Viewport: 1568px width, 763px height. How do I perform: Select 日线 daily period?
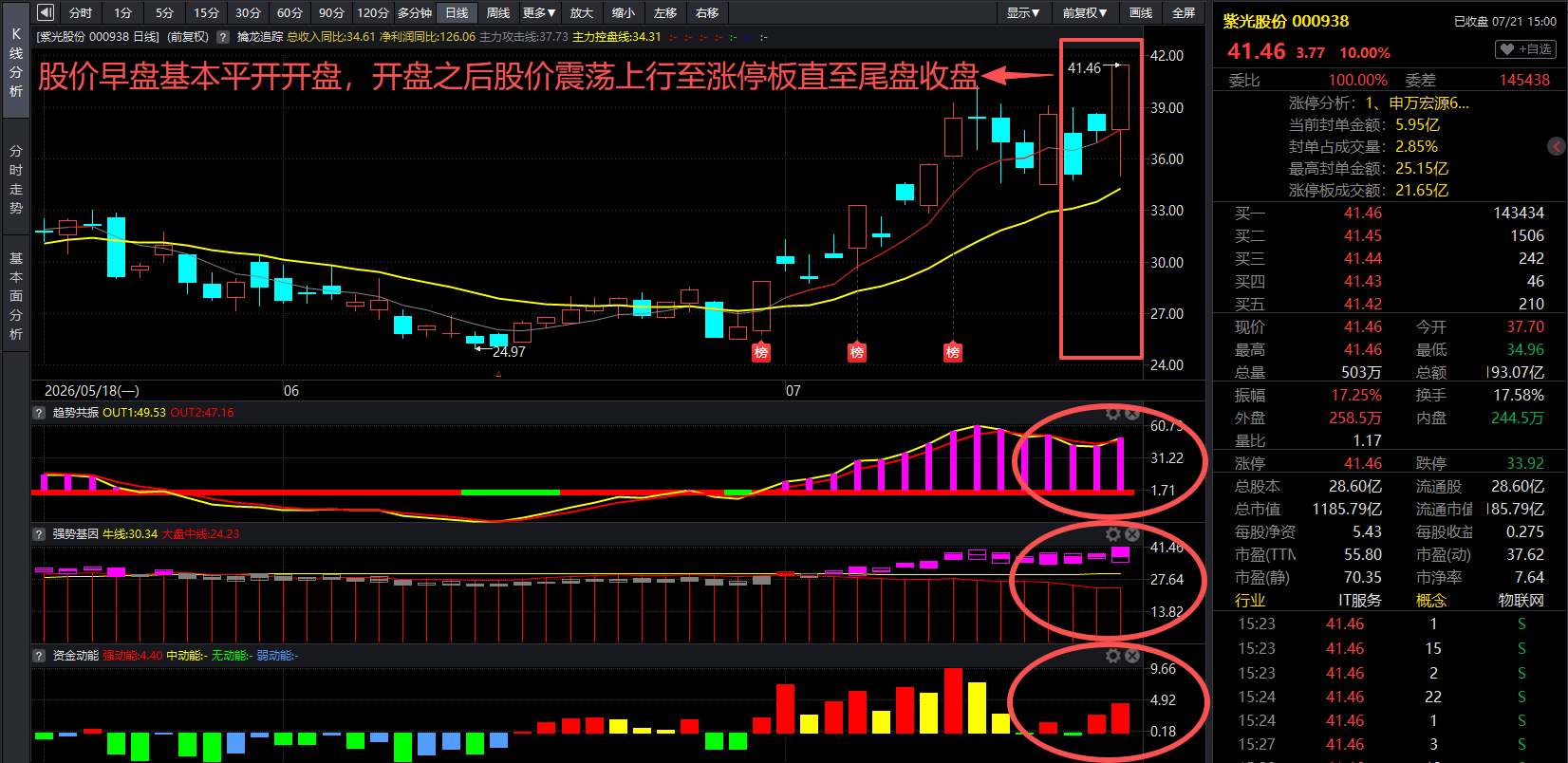coord(457,12)
